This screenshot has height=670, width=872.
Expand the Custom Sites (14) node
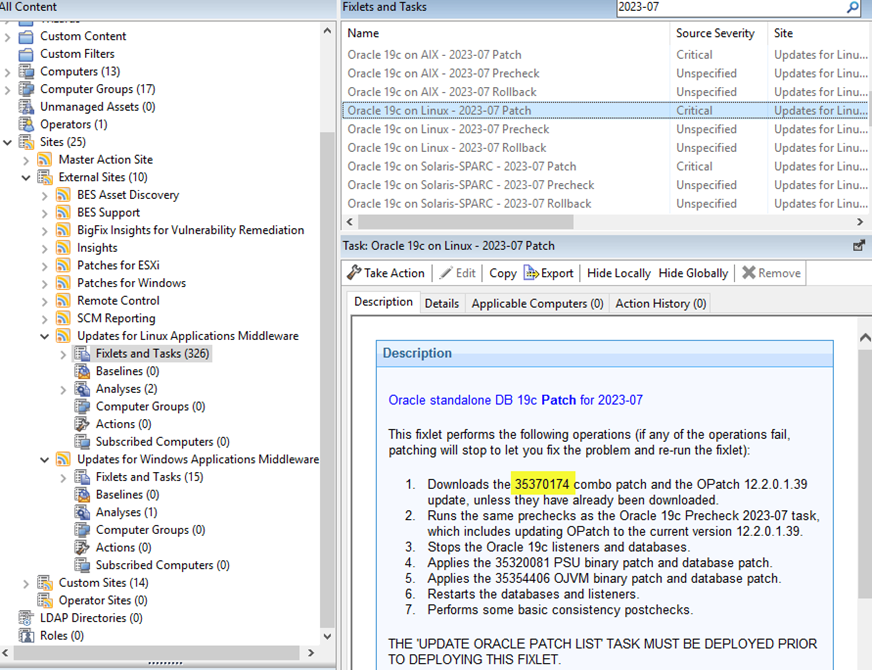tap(26, 583)
